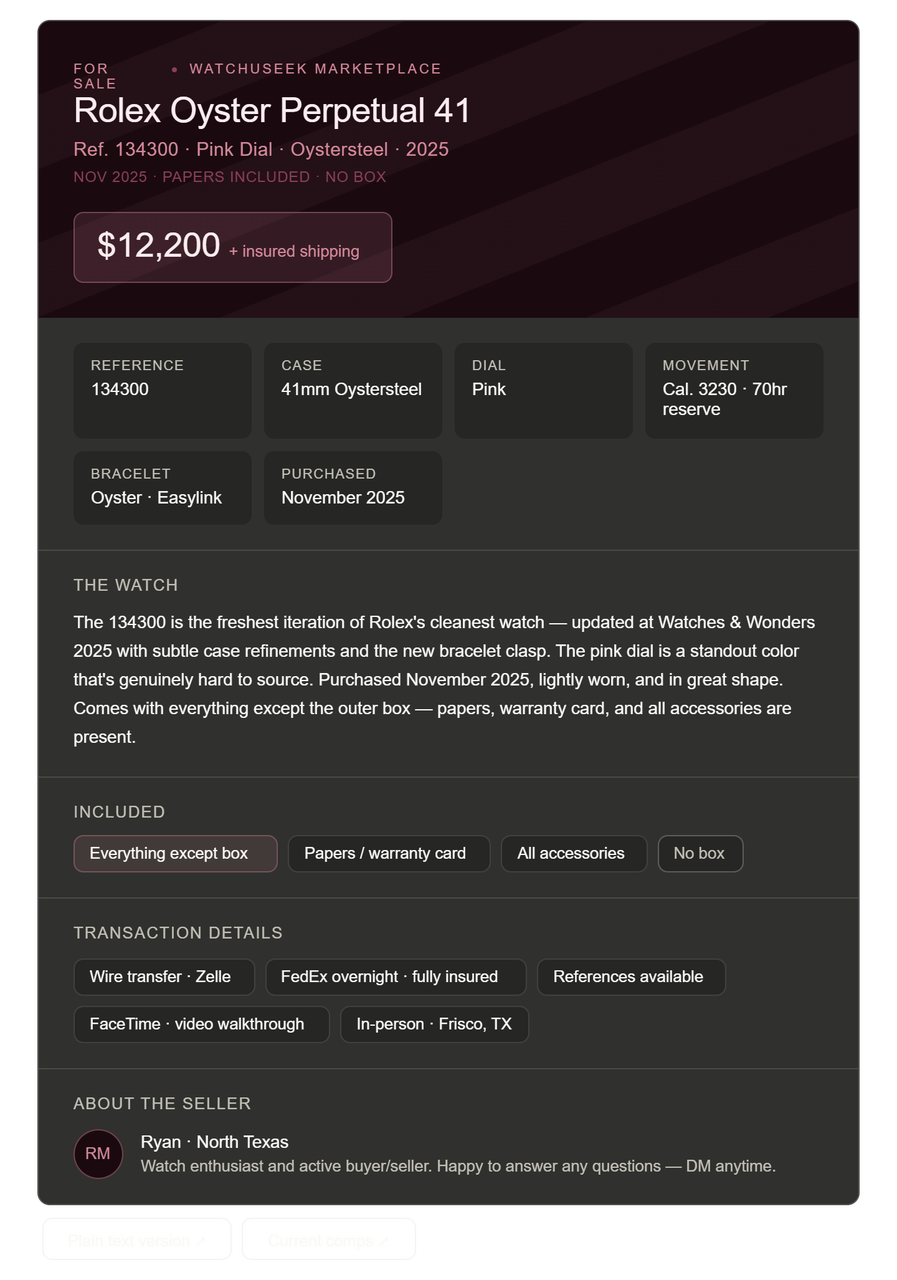Screen dimensions: 897x1280
Task: Click the Watchuseek Marketplace label
Action: [315, 69]
